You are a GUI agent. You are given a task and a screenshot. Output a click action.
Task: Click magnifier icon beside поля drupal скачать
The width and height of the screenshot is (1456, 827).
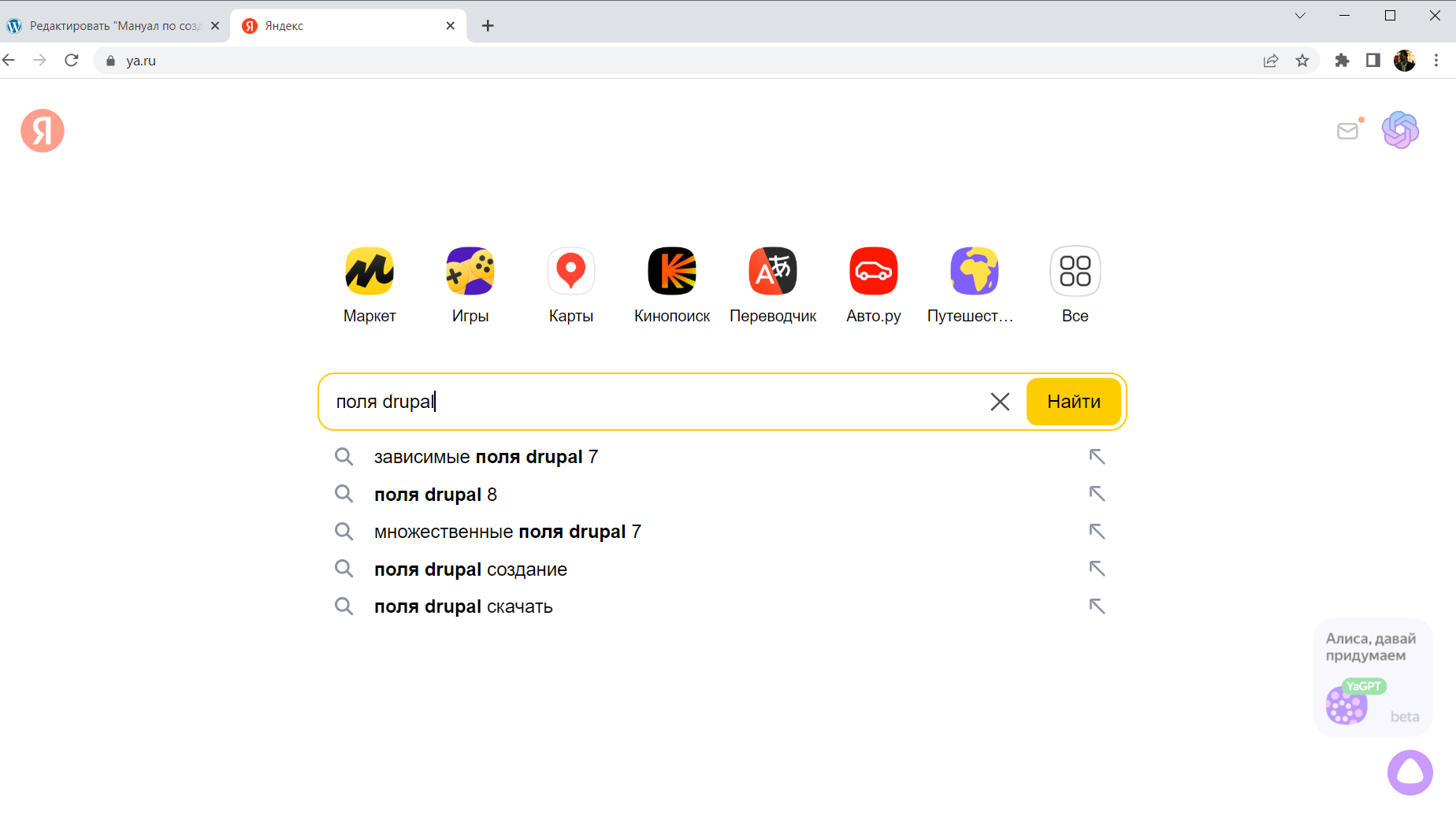pos(344,606)
